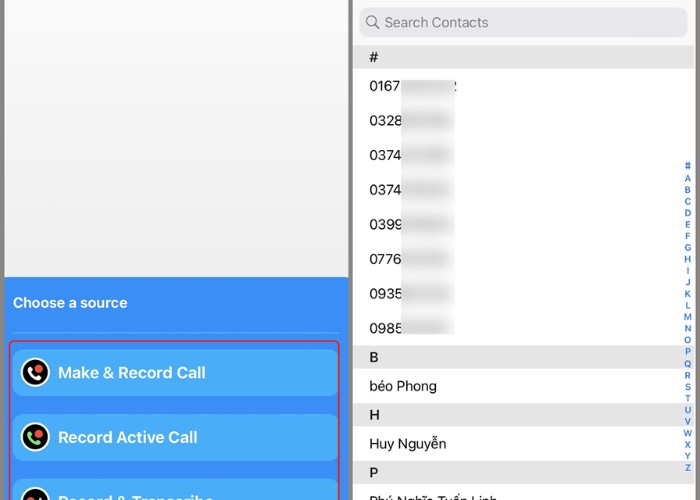The image size is (700, 500).
Task: Jump to letter Z in the alphabet index
Action: (x=688, y=467)
